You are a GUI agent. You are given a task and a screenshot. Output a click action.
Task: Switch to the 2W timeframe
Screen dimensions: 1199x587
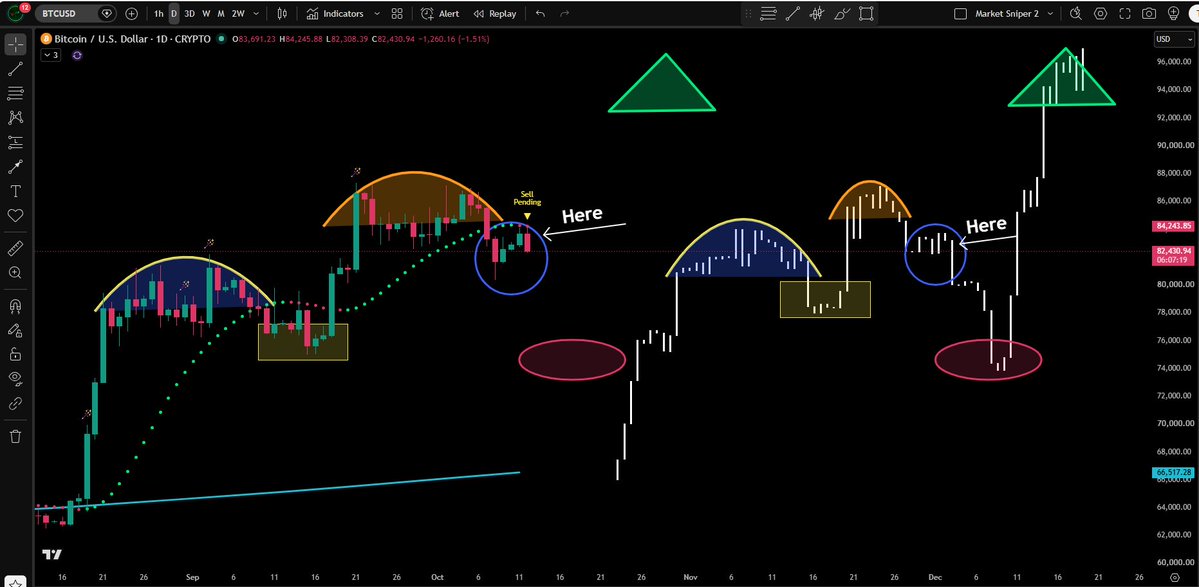238,14
